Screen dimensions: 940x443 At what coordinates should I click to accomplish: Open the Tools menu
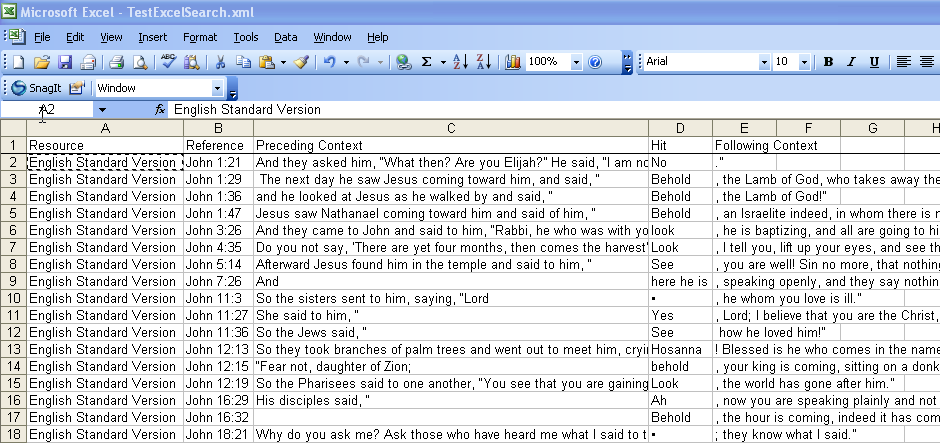click(x=245, y=37)
